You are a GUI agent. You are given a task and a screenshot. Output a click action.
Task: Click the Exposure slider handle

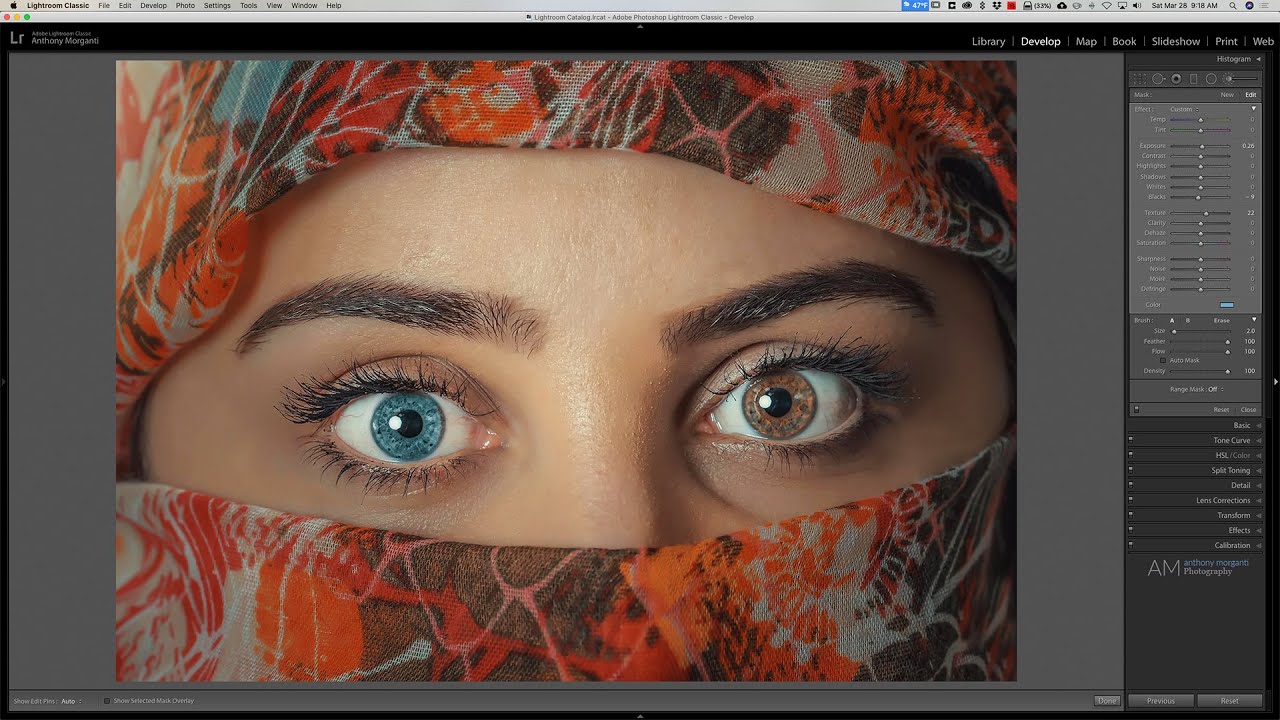pyautogui.click(x=1202, y=146)
